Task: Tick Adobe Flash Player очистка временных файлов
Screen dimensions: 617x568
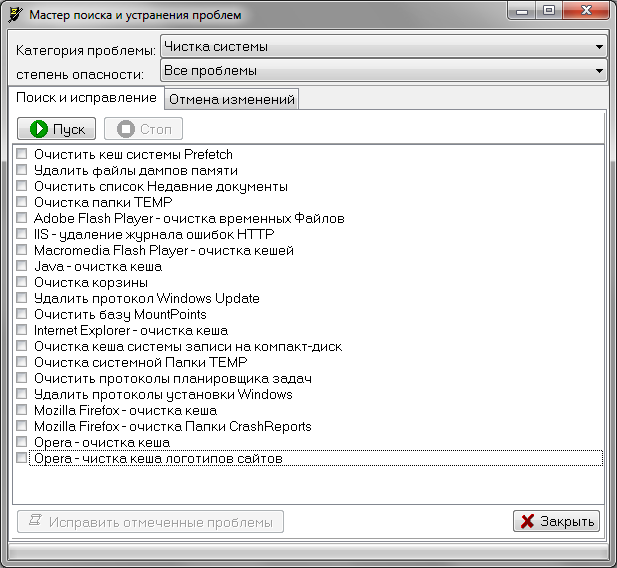Action: click(22, 218)
